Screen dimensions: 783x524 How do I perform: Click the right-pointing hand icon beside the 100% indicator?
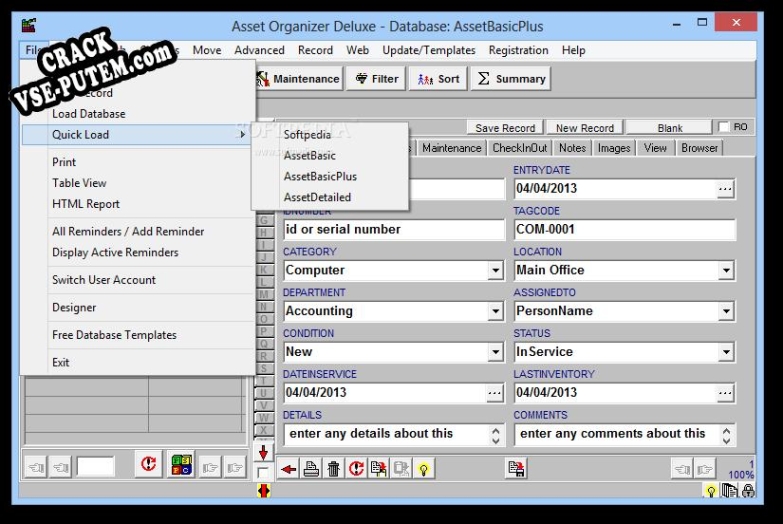click(705, 469)
